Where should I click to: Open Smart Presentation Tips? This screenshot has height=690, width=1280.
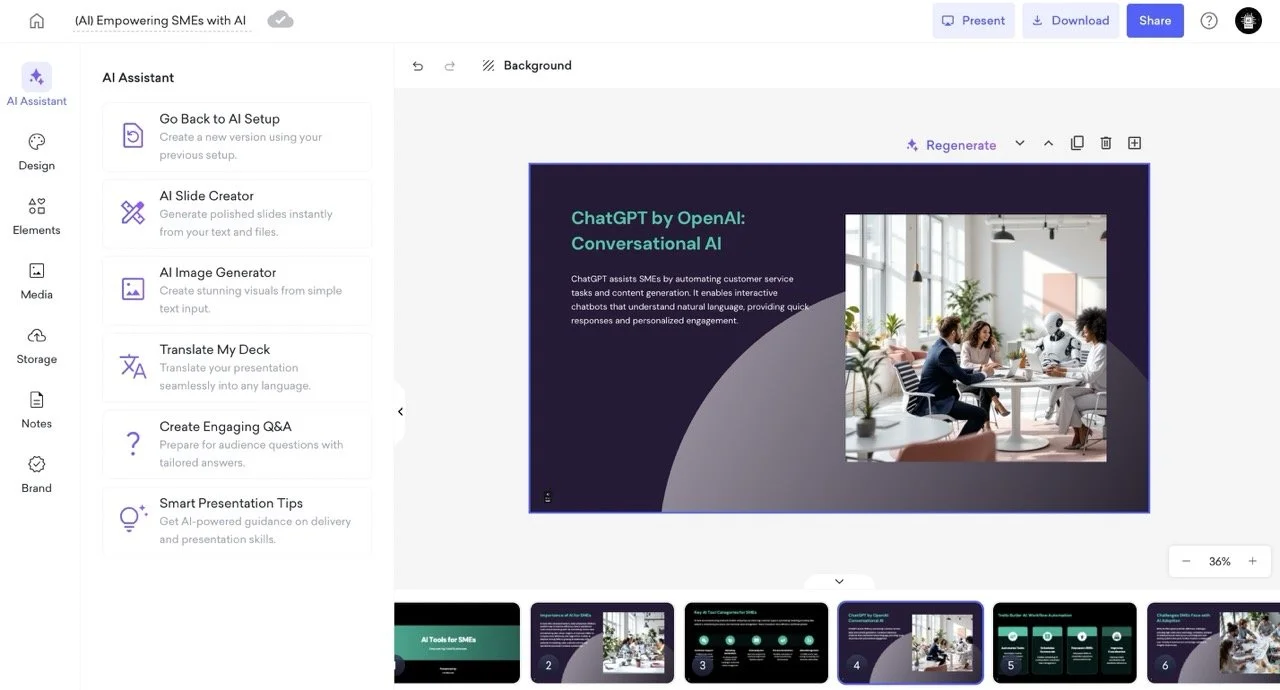pos(237,521)
